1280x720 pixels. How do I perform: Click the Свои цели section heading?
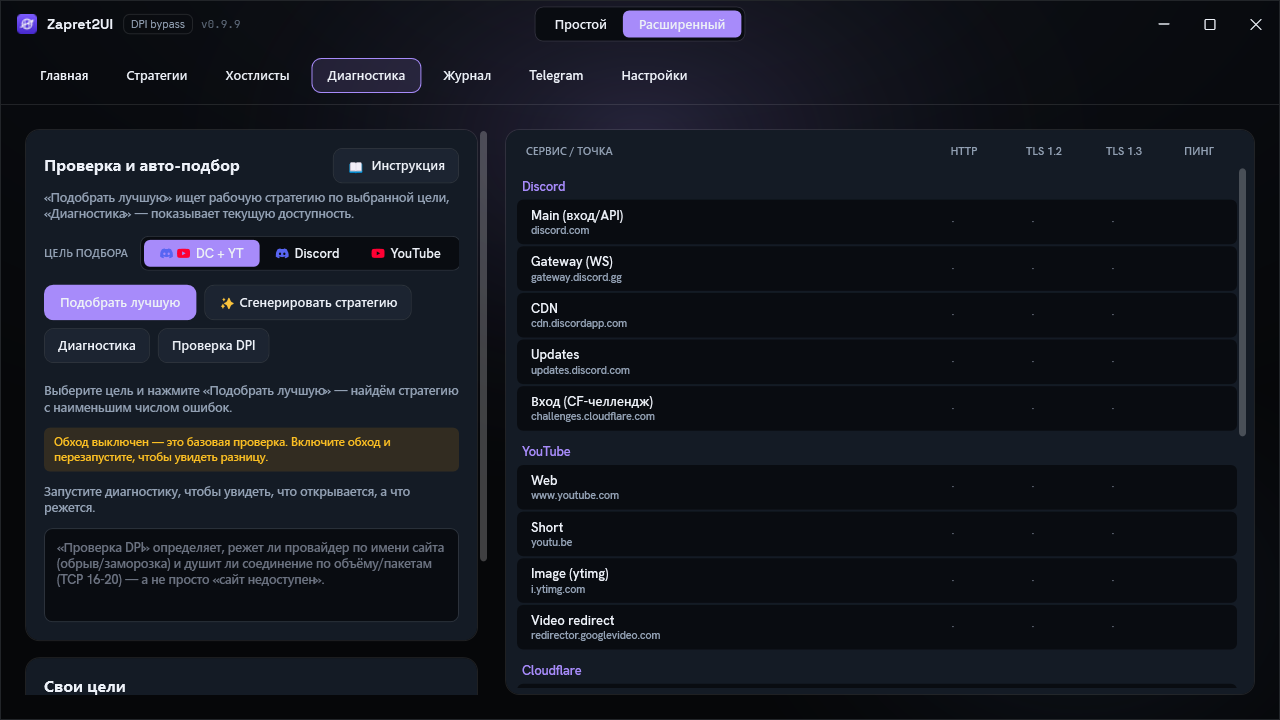(x=85, y=686)
